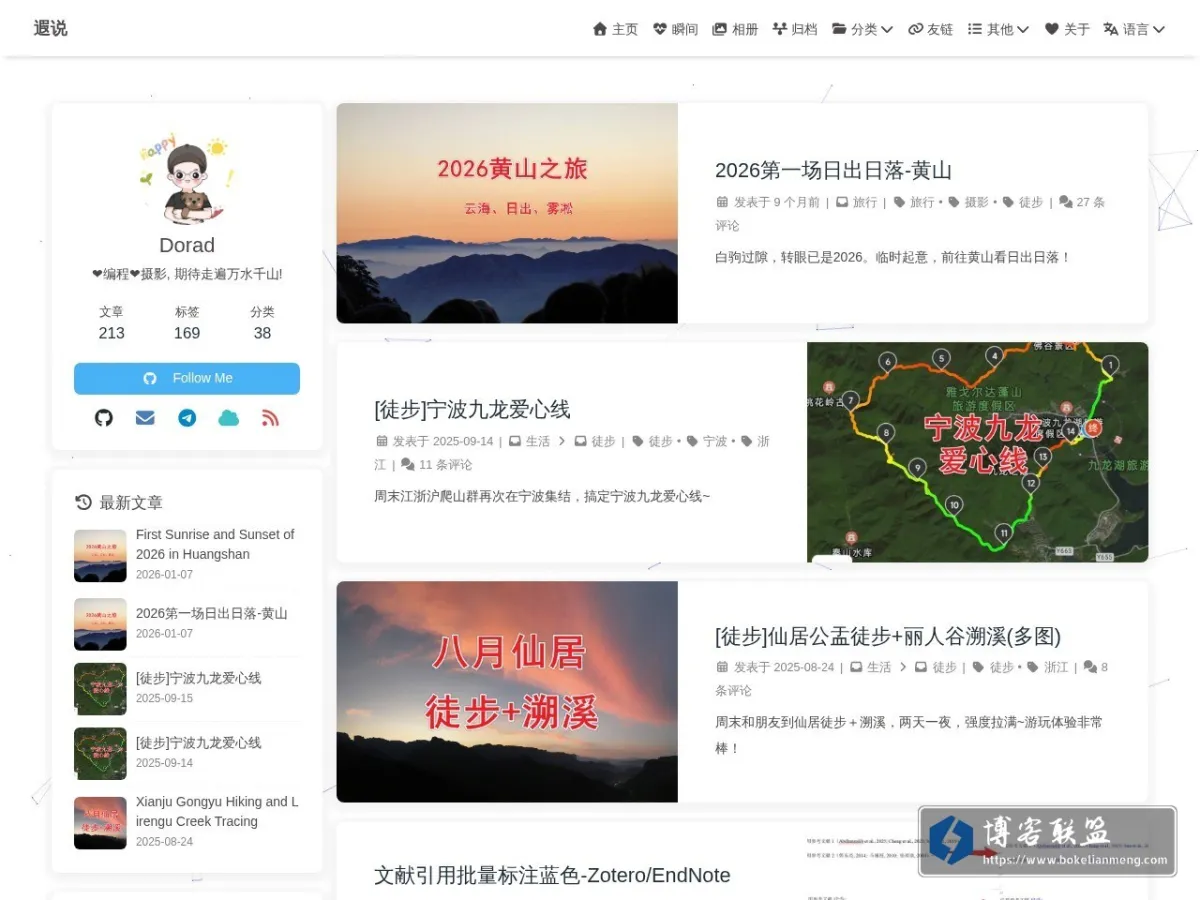Open post [徒步]仙居公盂徒步+丽人谷溯溪(多图)

(x=888, y=636)
